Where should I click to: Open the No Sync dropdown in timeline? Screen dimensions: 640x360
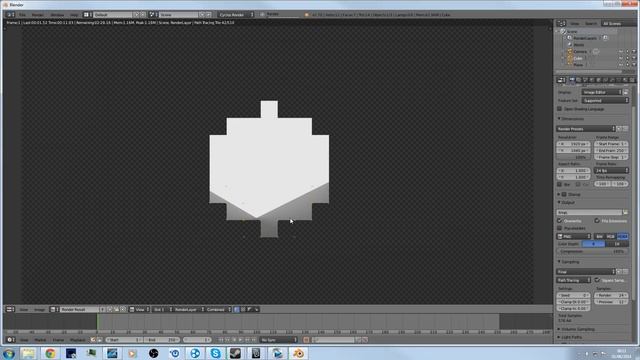point(279,340)
